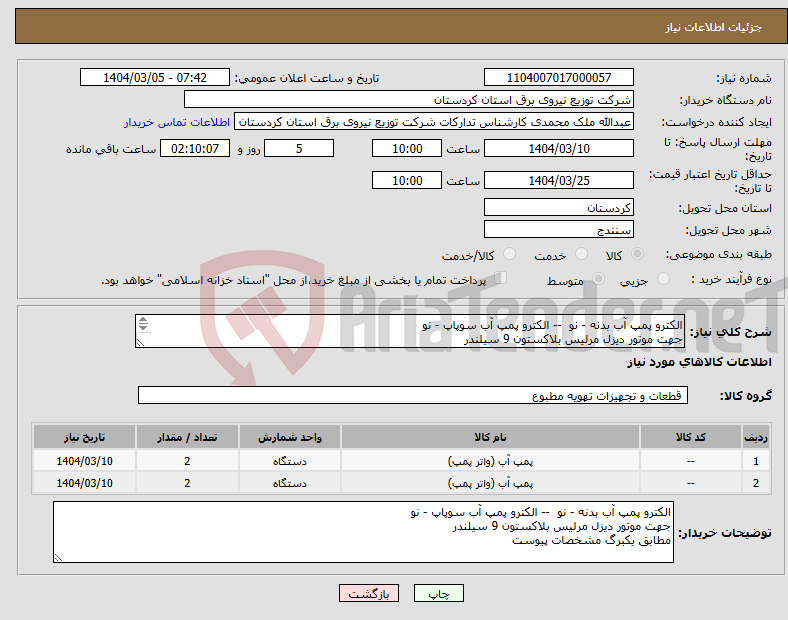Select the کالا/خدمت radio button
This screenshot has height=620, width=788.
[x=509, y=254]
